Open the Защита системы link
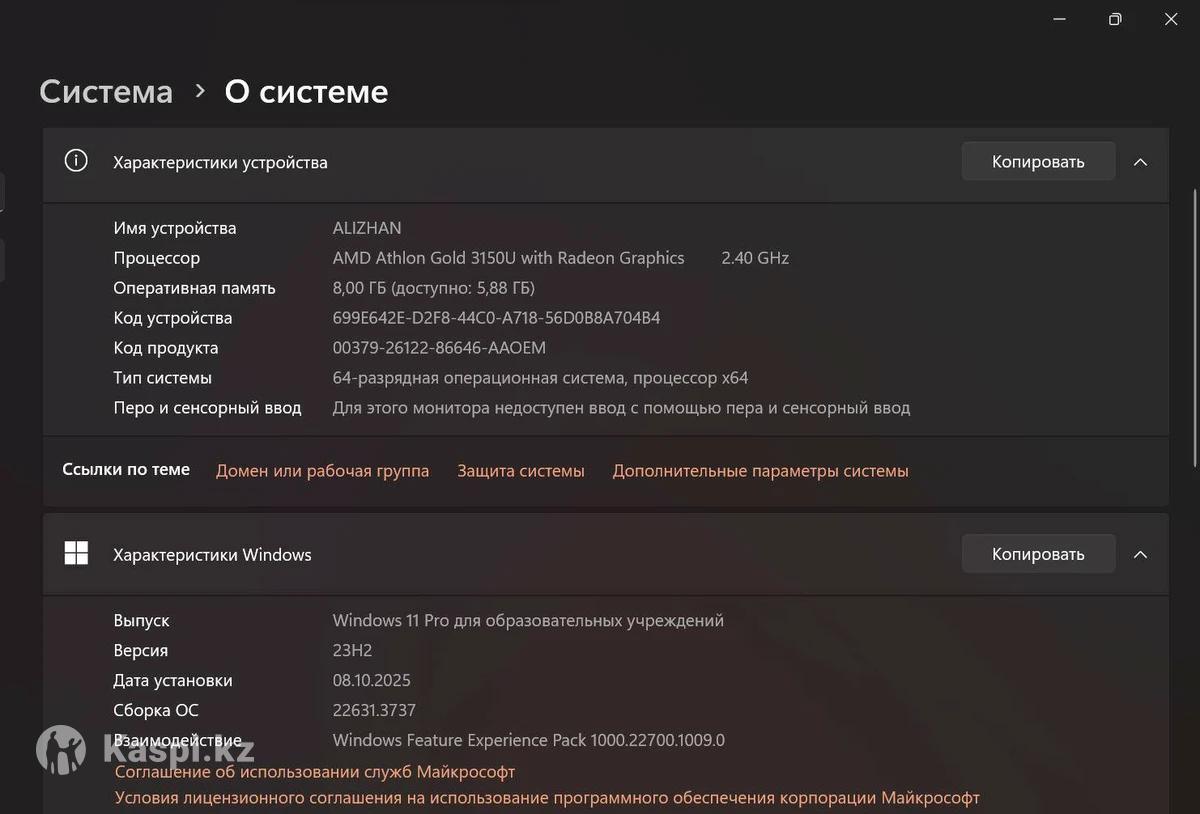1200x814 pixels. pyautogui.click(x=520, y=471)
